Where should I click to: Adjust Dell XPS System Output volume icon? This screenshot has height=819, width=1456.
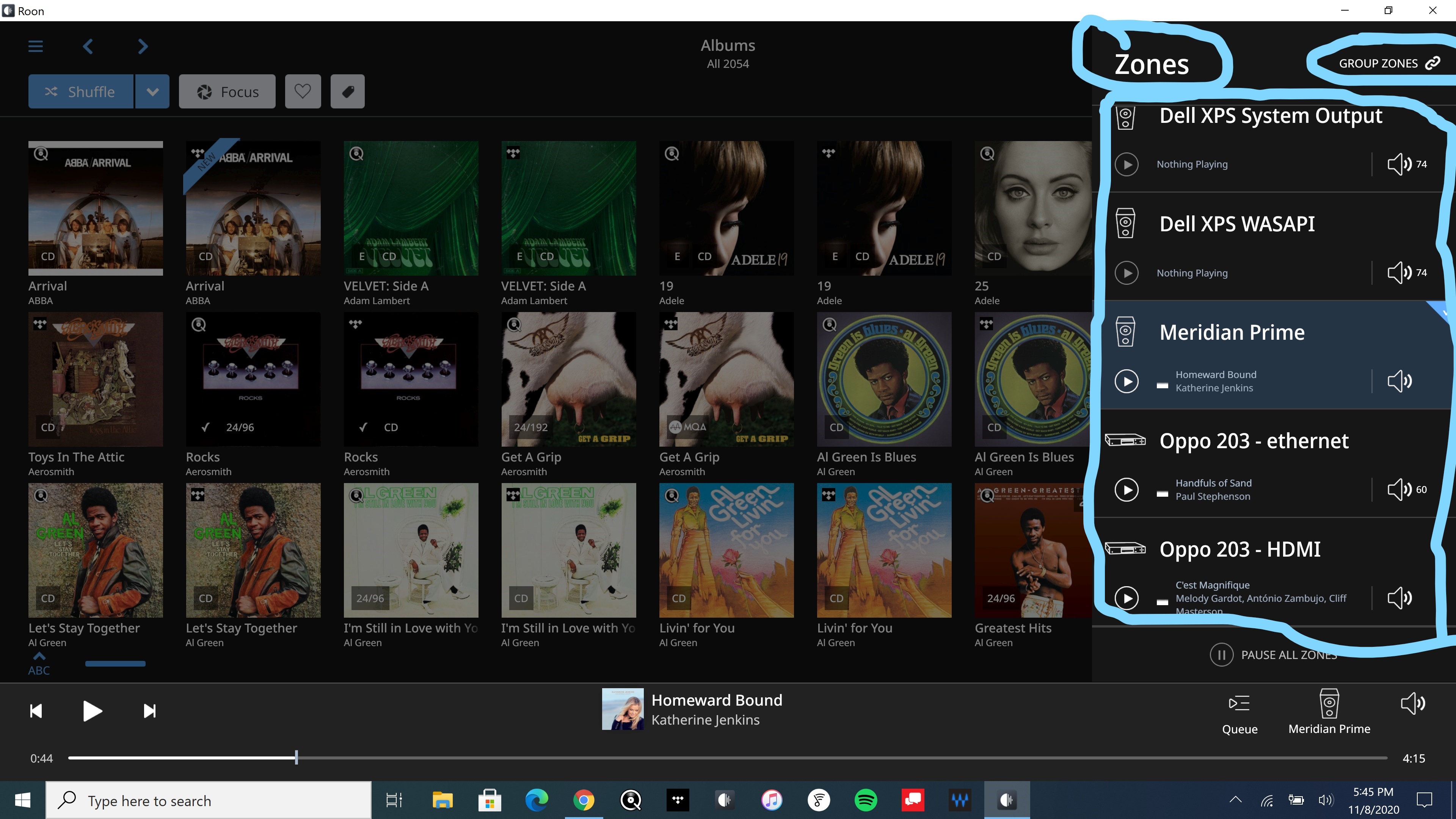(x=1400, y=165)
